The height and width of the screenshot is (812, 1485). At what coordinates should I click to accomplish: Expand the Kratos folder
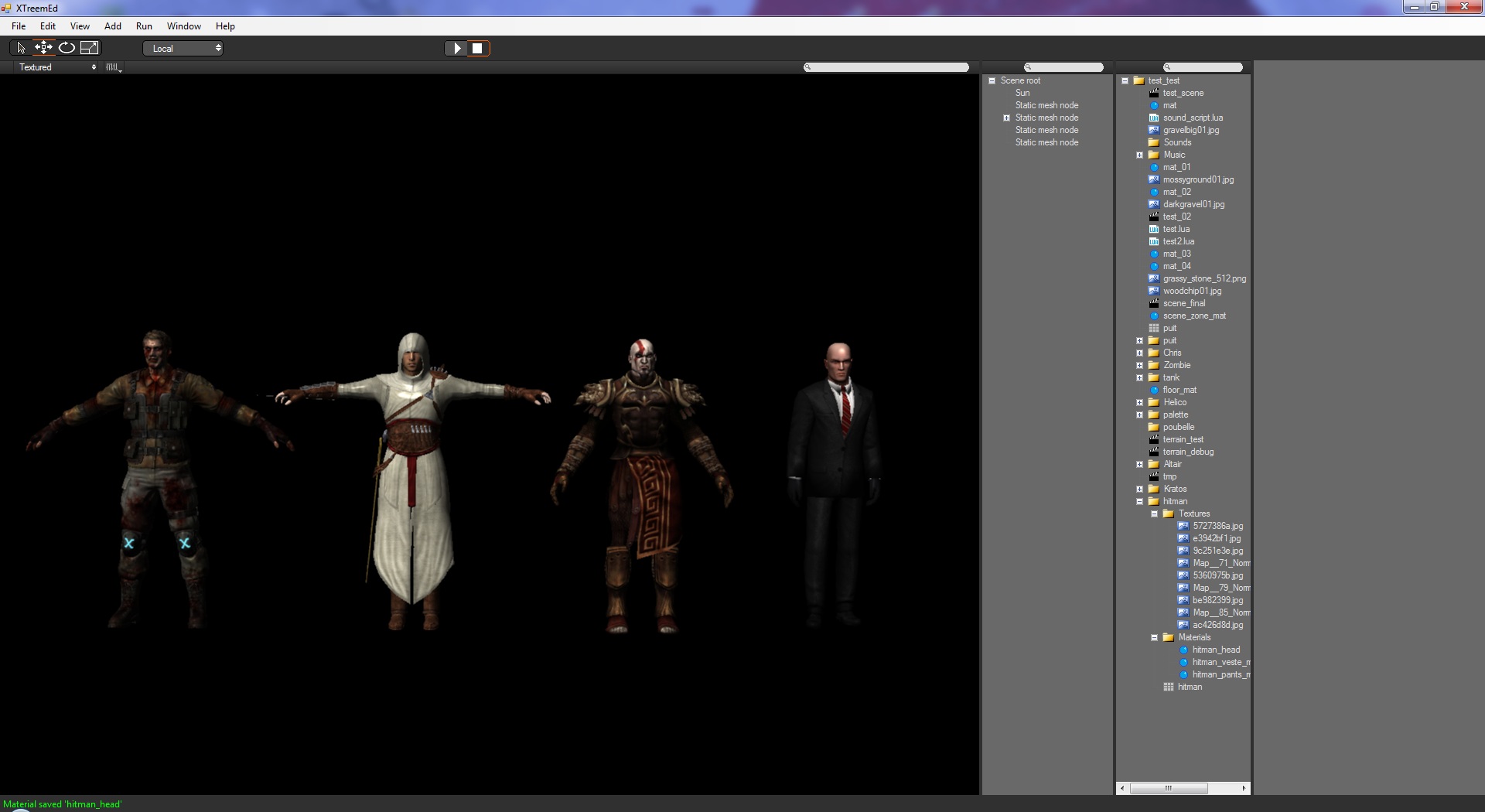pyautogui.click(x=1139, y=489)
